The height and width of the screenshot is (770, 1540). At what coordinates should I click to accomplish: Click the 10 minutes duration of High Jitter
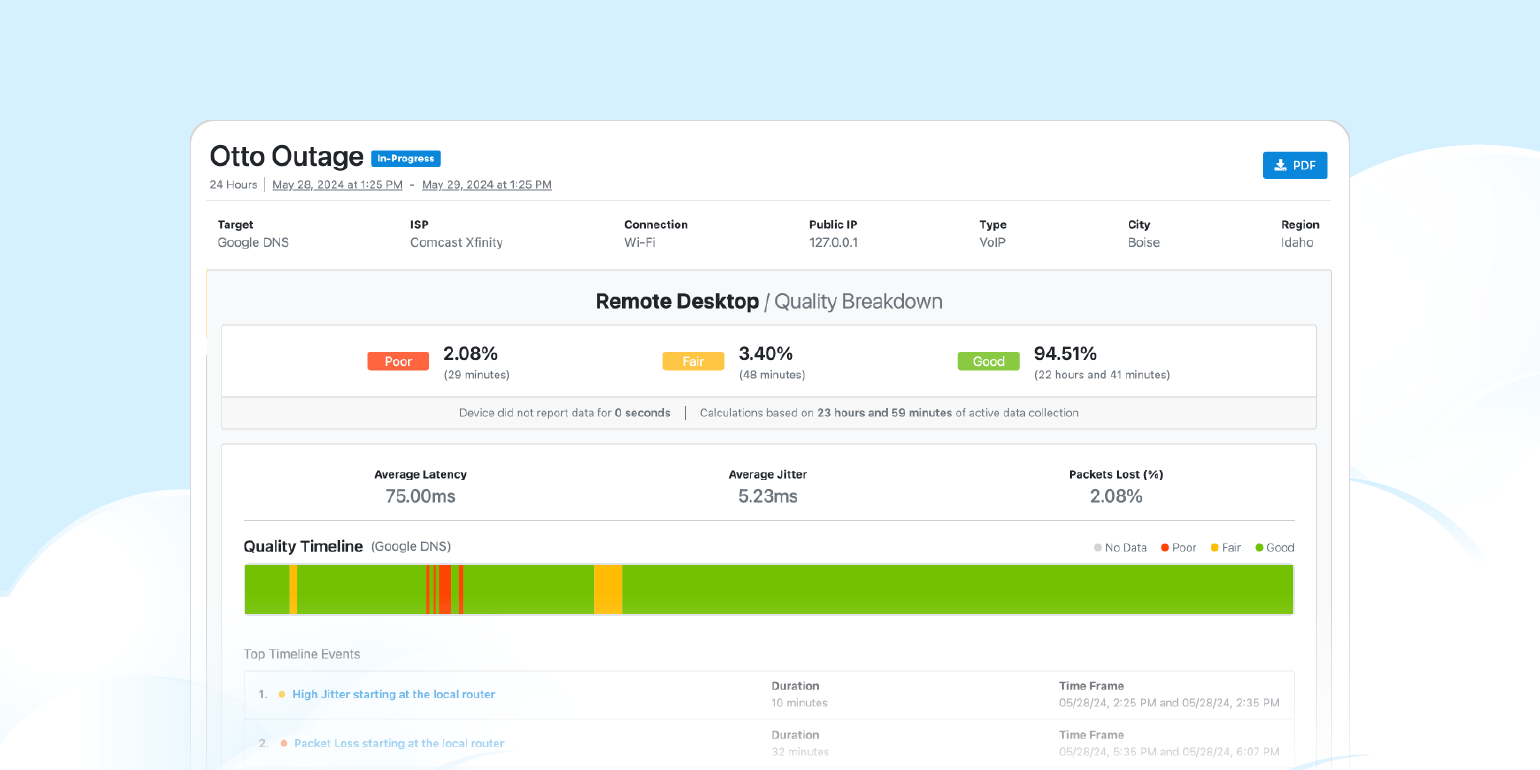(x=799, y=703)
